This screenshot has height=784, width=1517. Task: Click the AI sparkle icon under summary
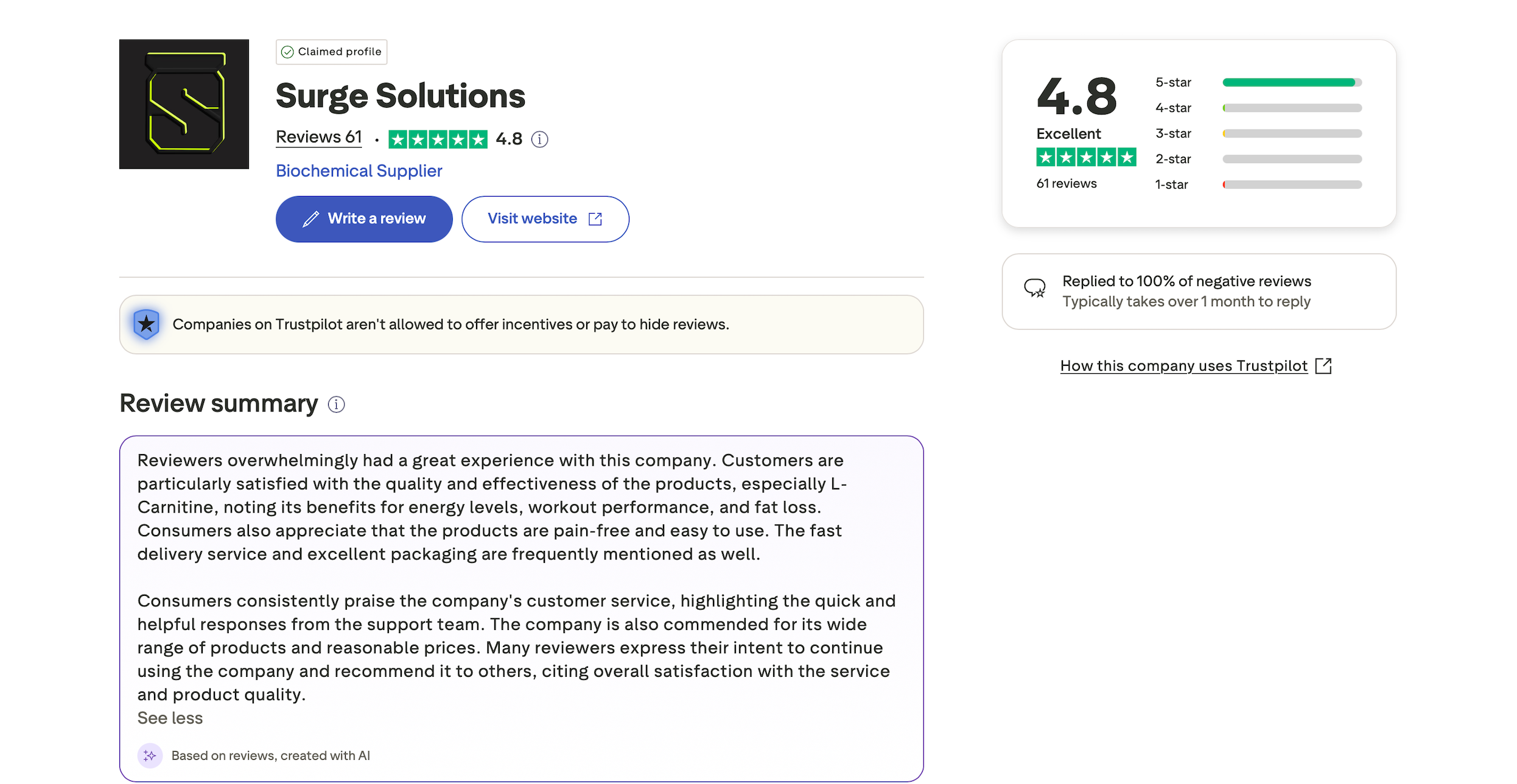tap(150, 755)
